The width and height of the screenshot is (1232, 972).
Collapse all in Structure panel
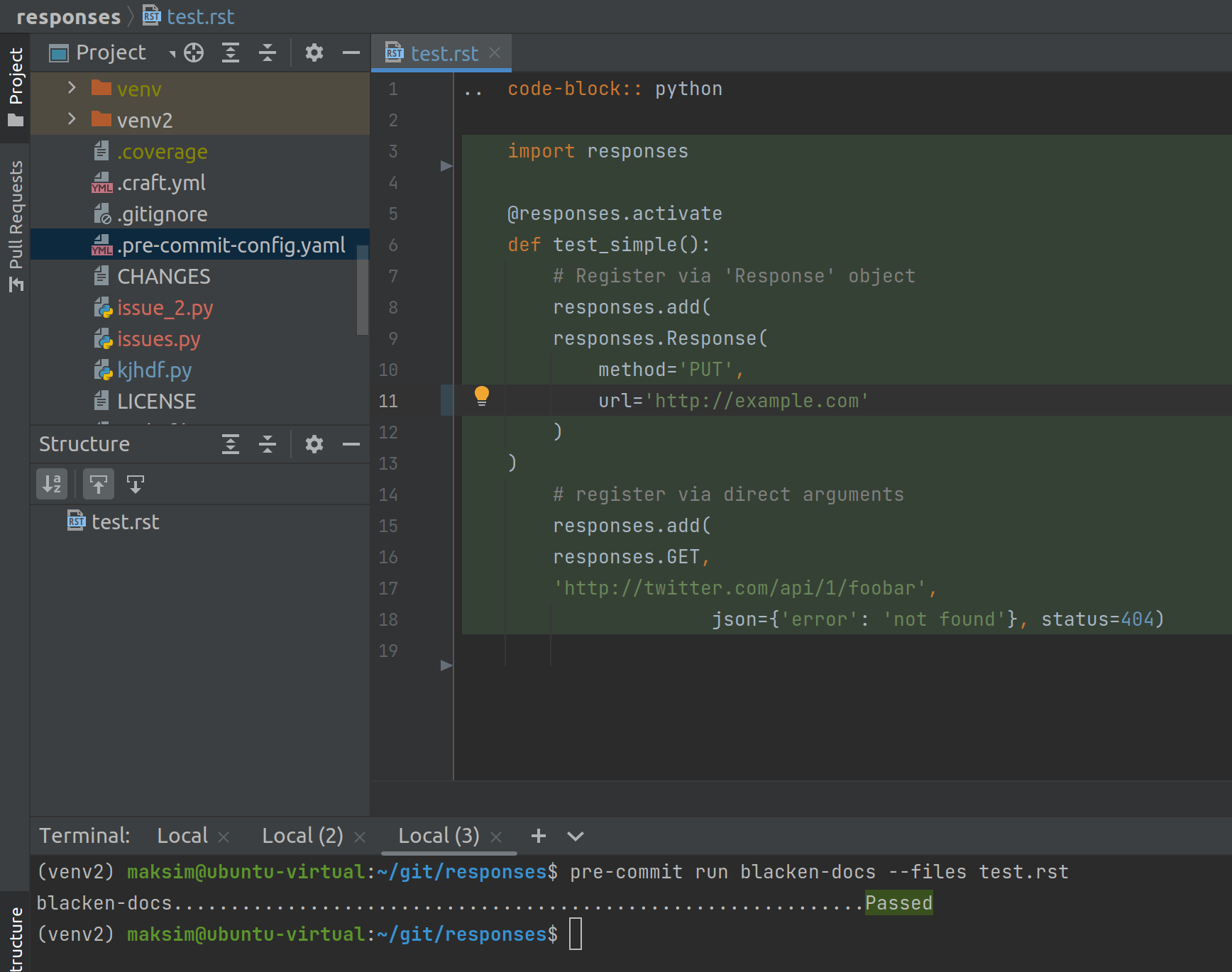coord(268,444)
